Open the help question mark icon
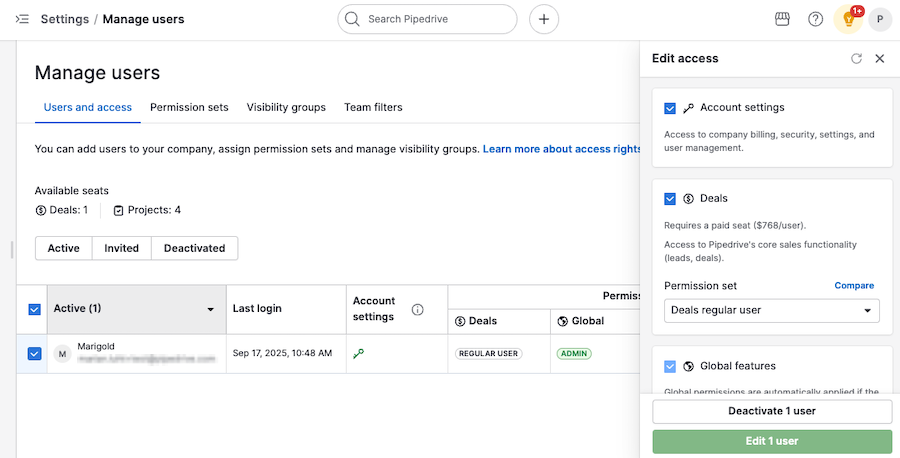The height and width of the screenshot is (458, 900). (x=816, y=19)
